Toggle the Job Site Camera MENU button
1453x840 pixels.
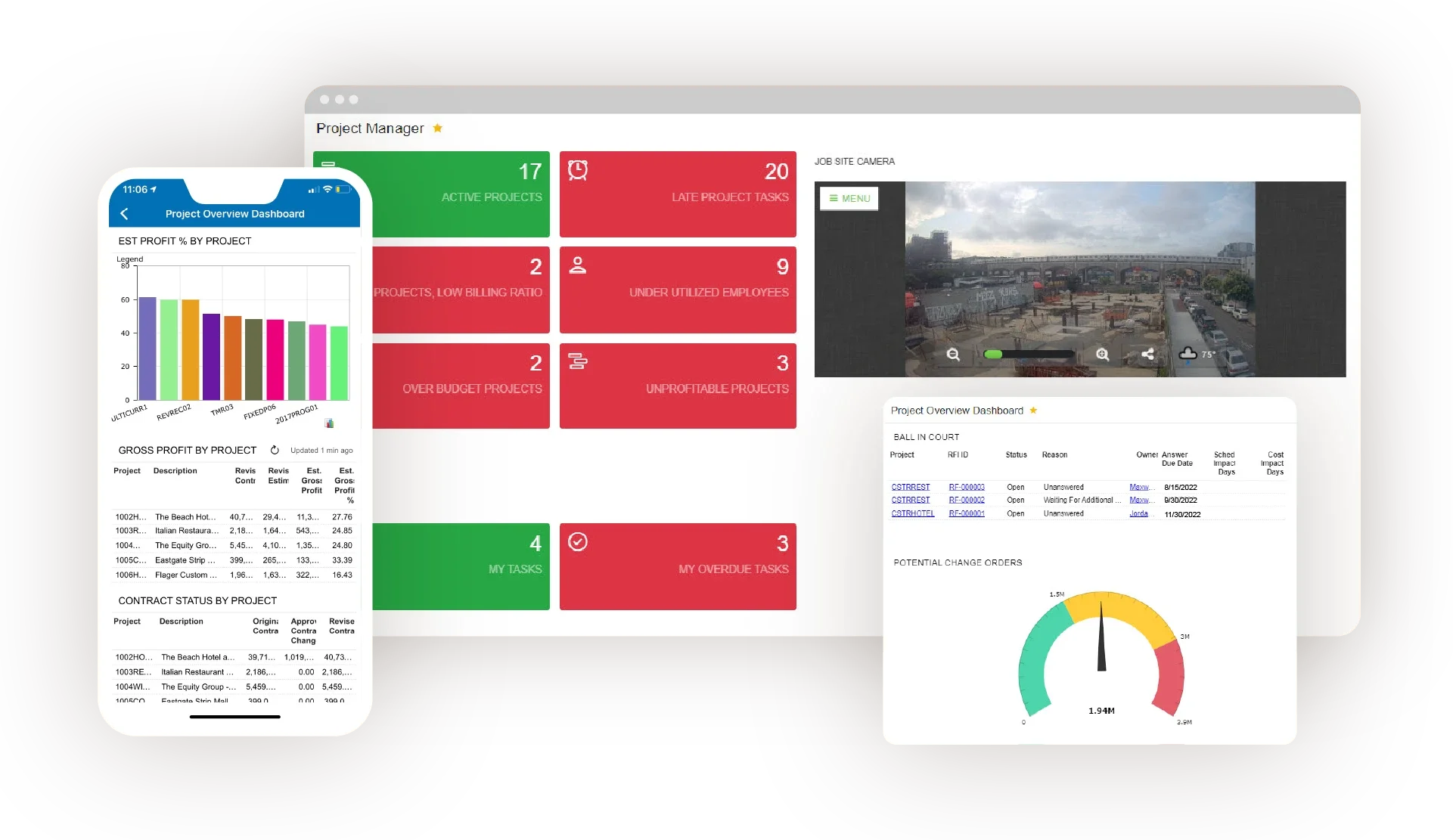(x=849, y=198)
